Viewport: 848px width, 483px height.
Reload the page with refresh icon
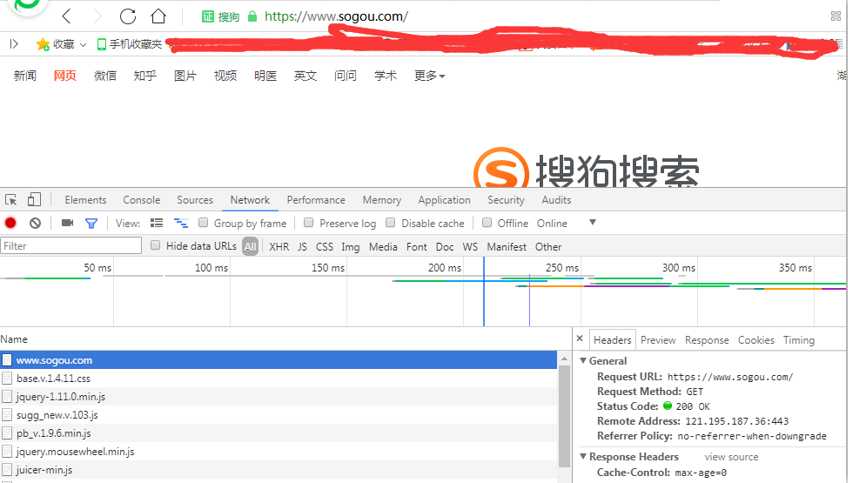(128, 16)
